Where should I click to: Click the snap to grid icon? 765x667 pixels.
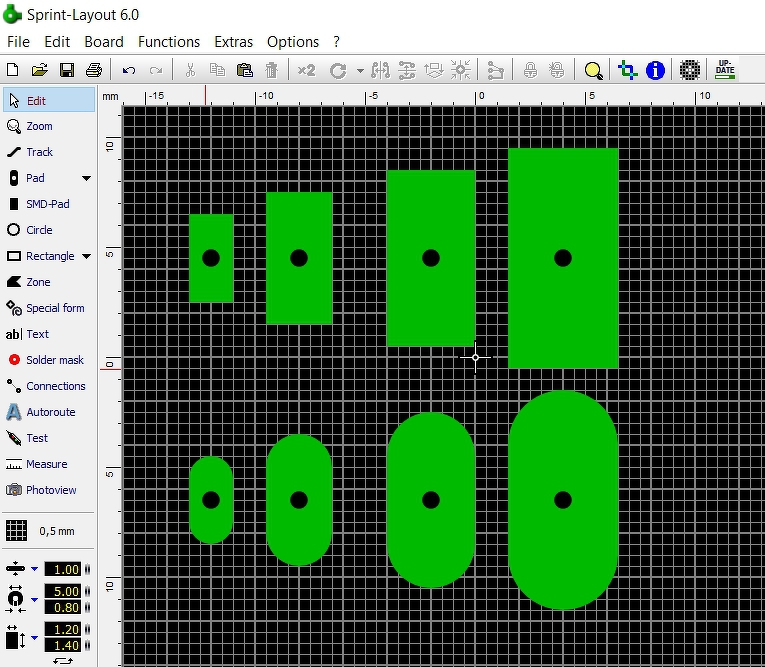point(461,70)
